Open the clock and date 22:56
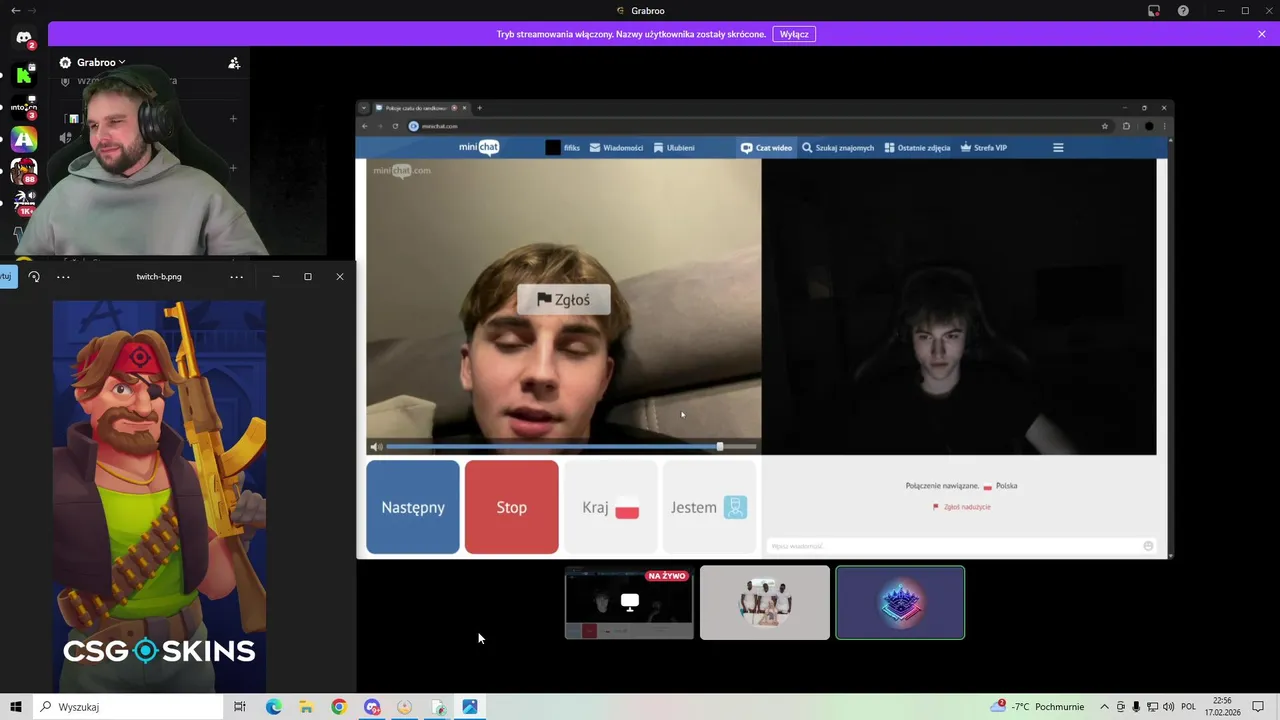Image resolution: width=1280 pixels, height=720 pixels. coord(1222,707)
